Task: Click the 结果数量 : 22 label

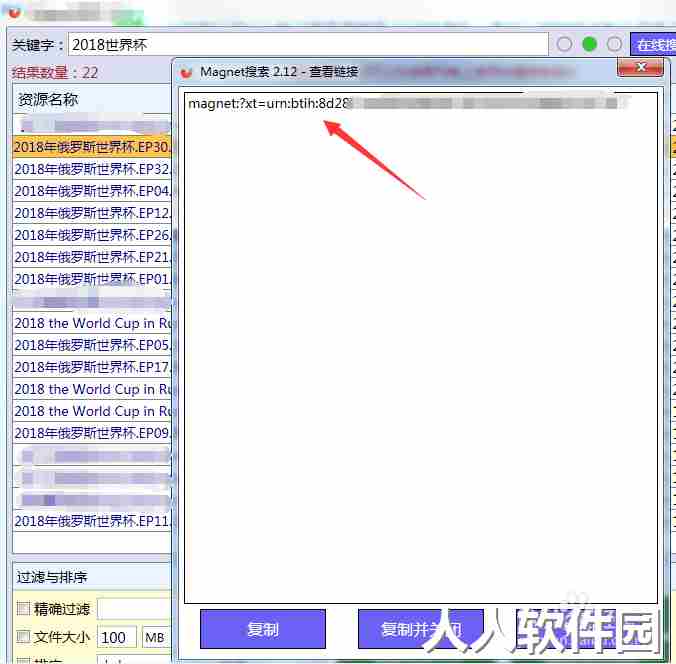Action: click(55, 72)
